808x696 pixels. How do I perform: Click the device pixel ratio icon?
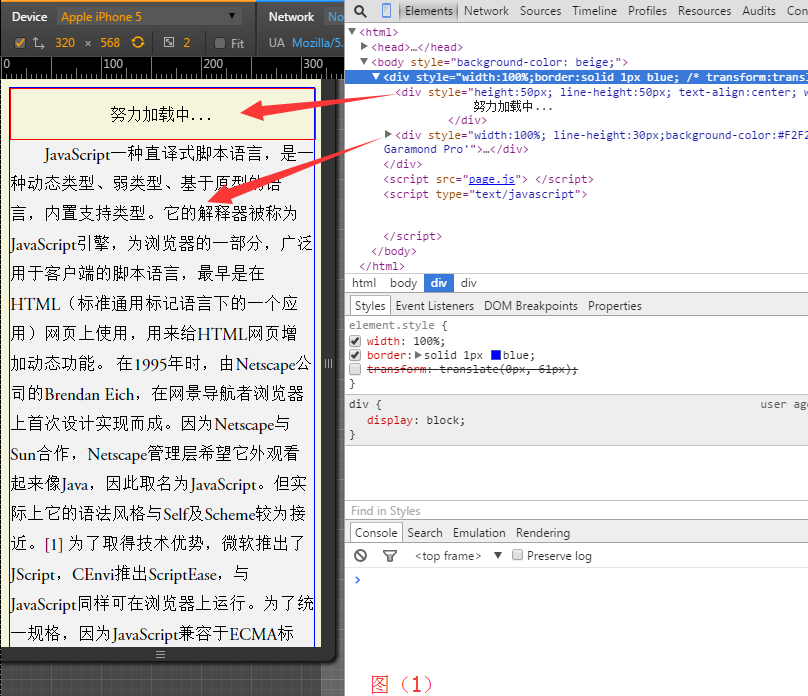[x=169, y=42]
